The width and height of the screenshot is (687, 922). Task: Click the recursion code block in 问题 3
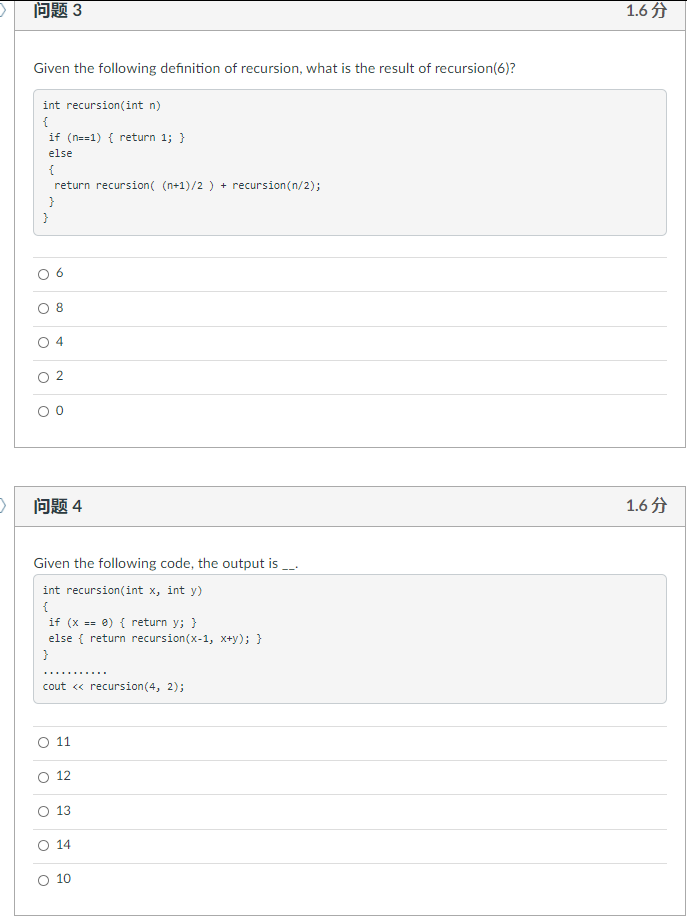(349, 162)
